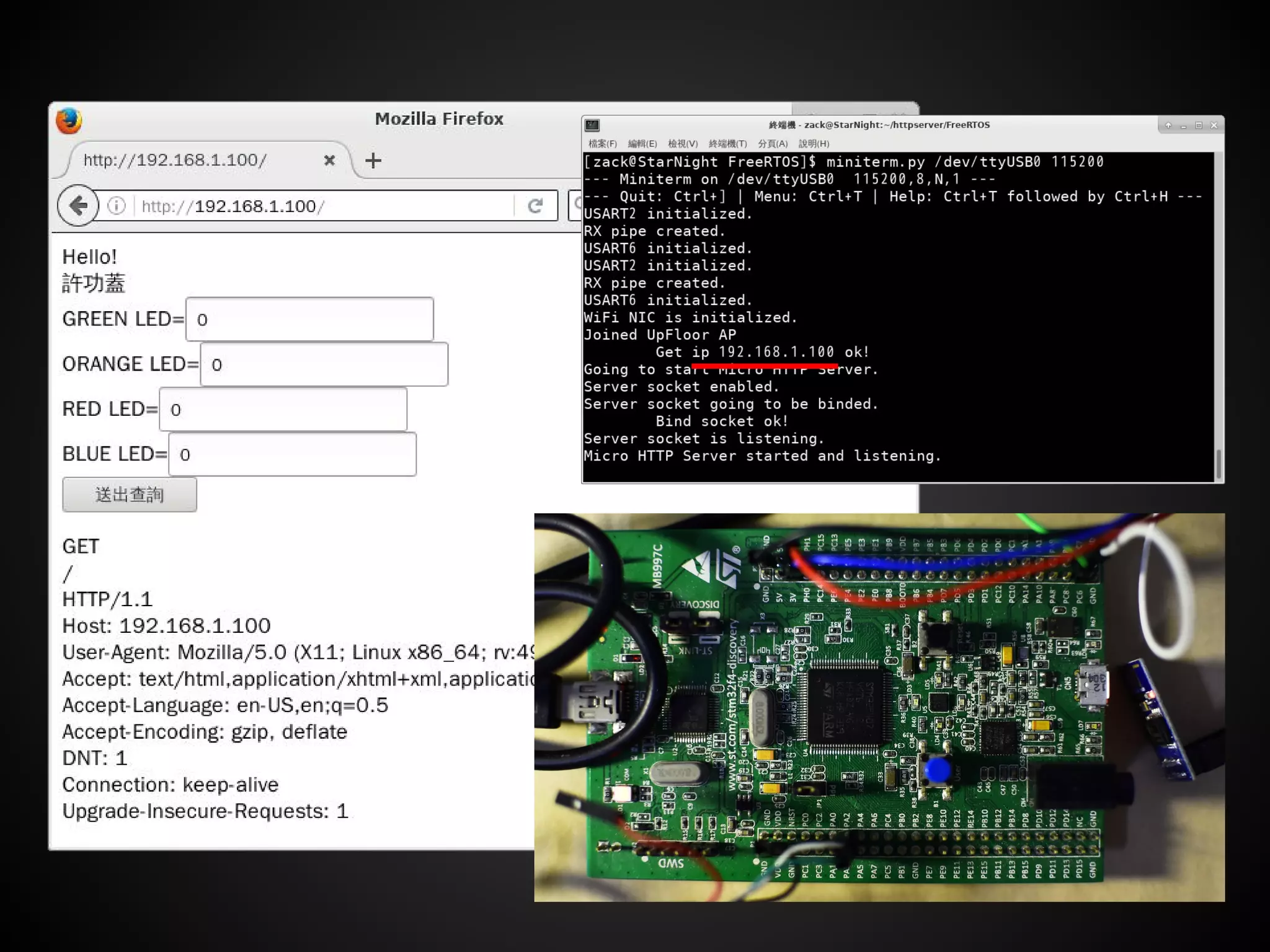Open the site information icon
Image resolution: width=1270 pixels, height=952 pixels.
[x=117, y=206]
